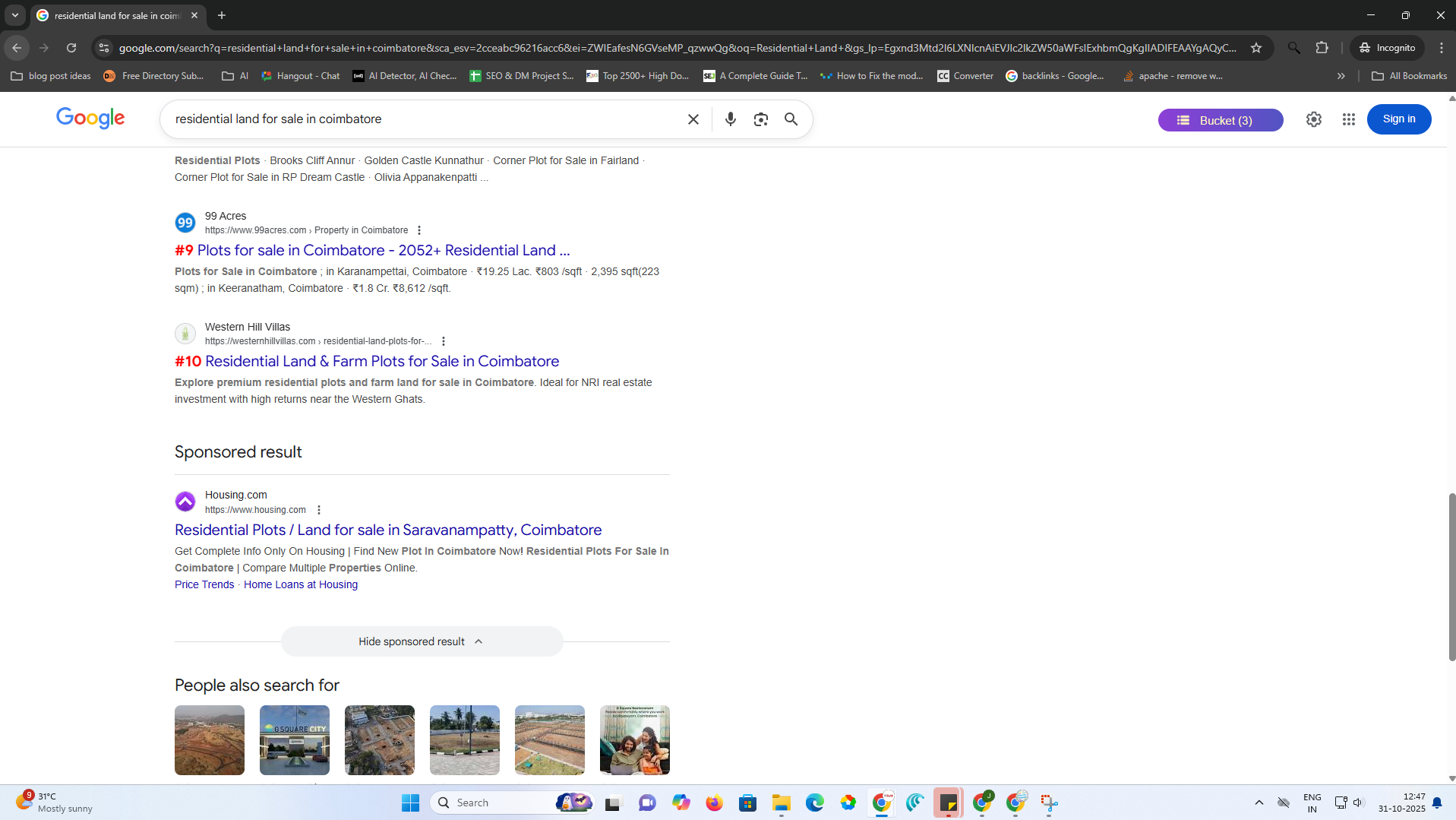Select the G Square City thumbnail
Viewport: 1456px width, 820px height.
click(295, 739)
